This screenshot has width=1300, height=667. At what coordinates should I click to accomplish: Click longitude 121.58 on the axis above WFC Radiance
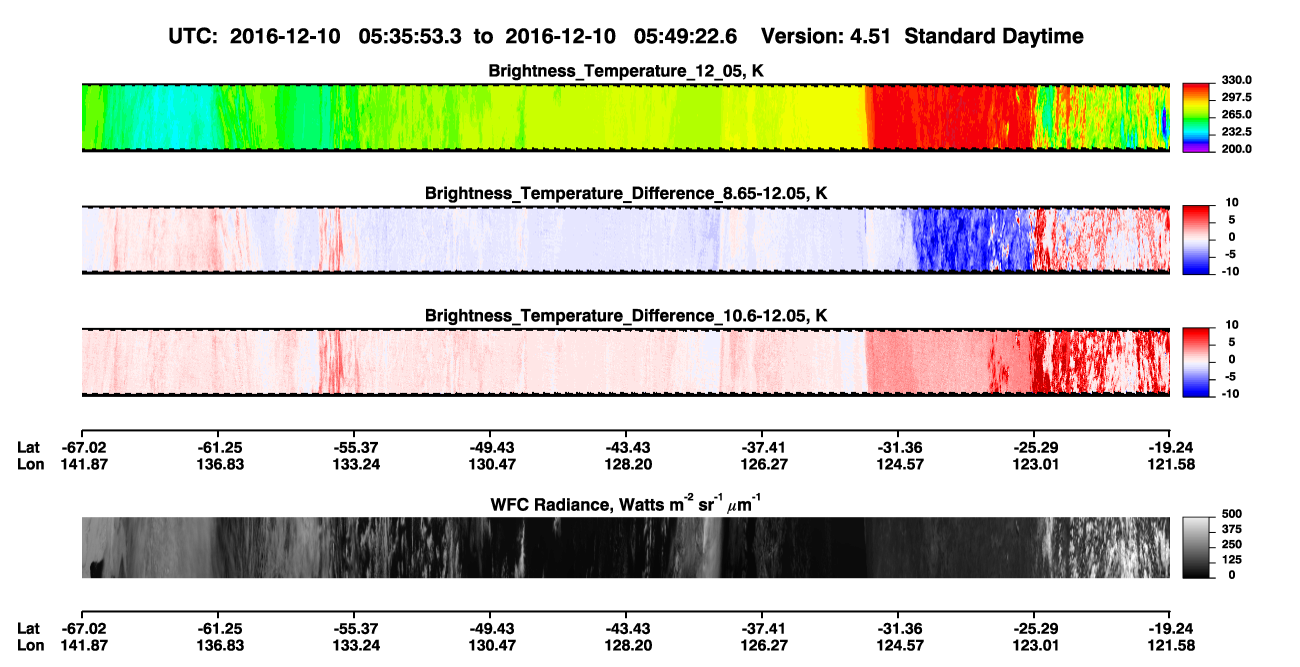click(1170, 464)
